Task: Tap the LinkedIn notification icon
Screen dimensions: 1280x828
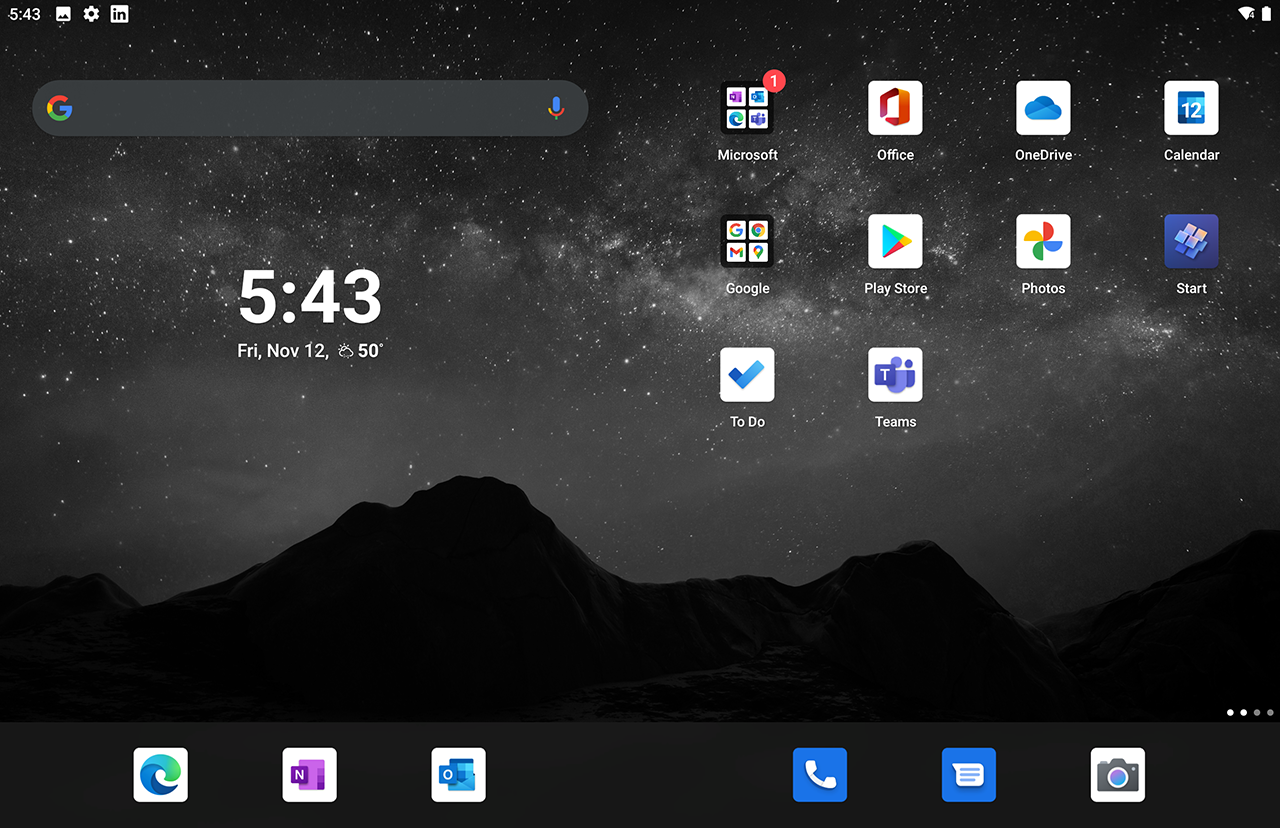Action: [x=119, y=14]
